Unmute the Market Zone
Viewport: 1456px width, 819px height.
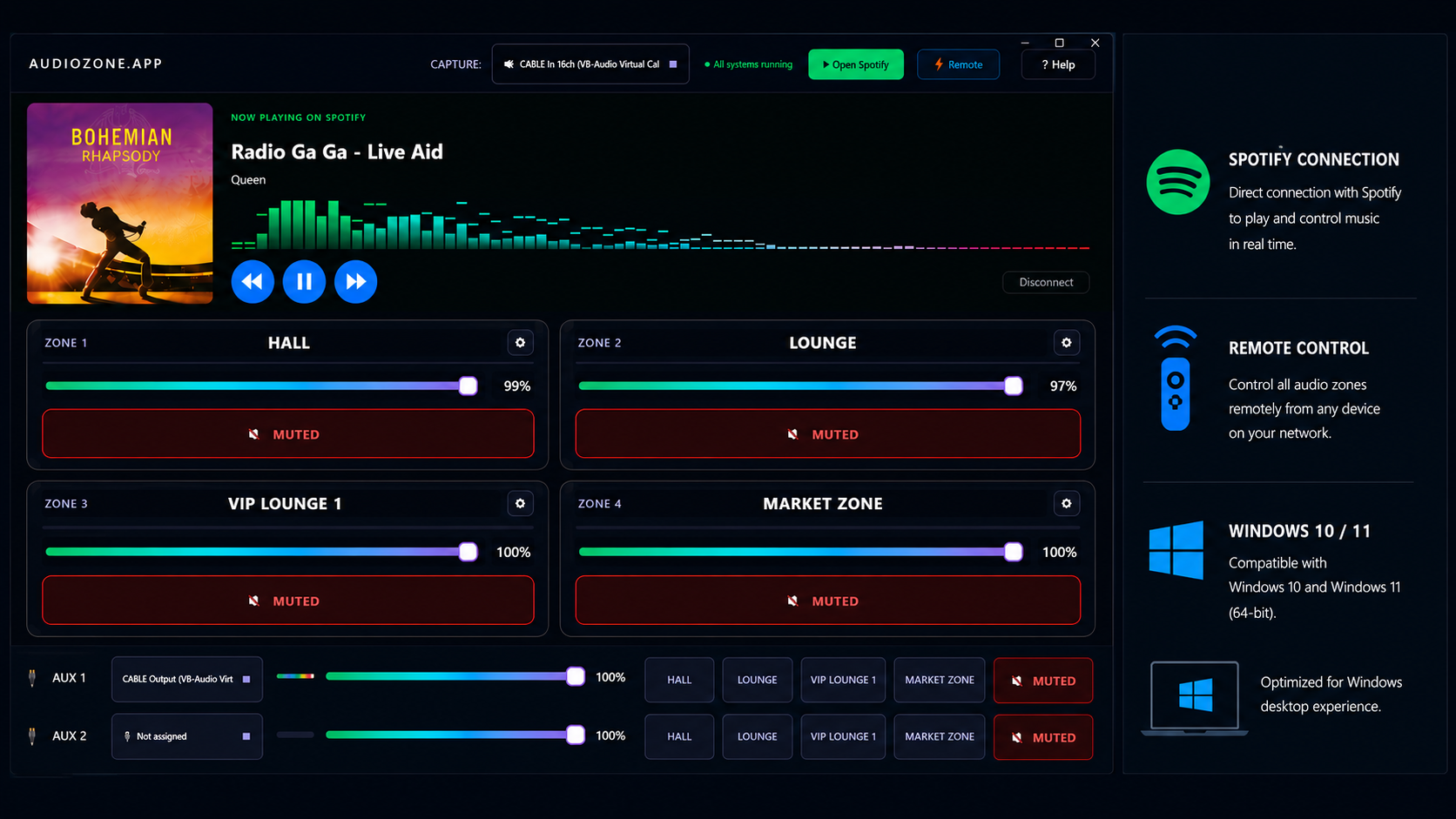[x=827, y=601]
